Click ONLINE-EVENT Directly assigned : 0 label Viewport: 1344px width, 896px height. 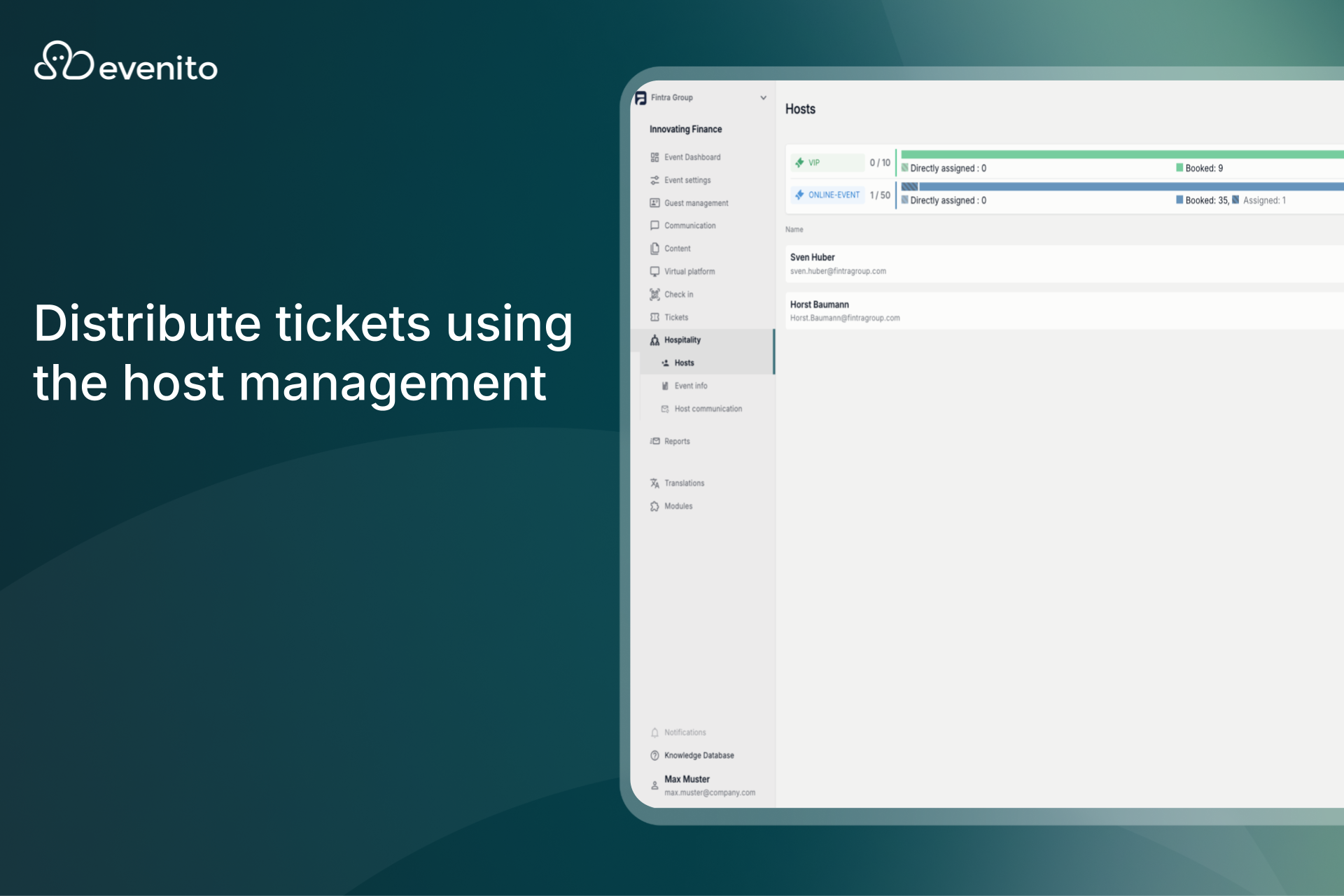(948, 201)
